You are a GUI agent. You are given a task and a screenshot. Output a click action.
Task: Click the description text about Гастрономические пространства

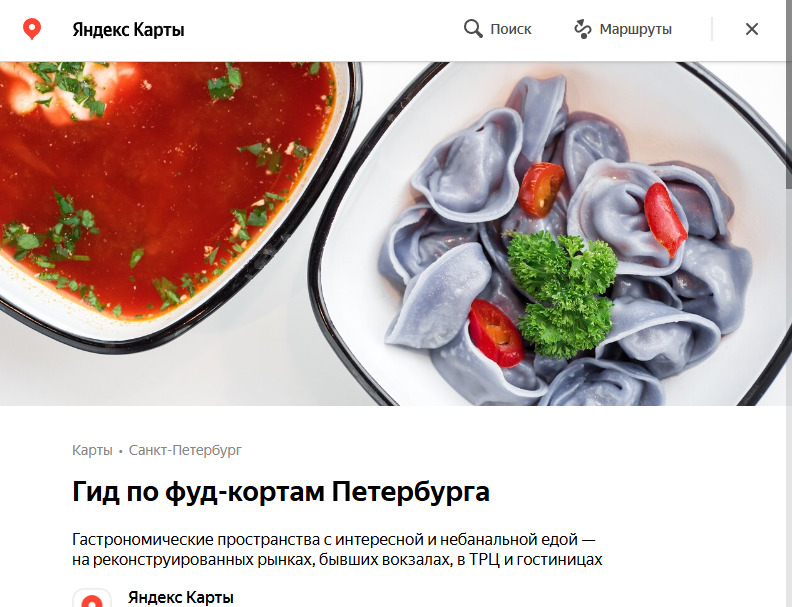(337, 549)
